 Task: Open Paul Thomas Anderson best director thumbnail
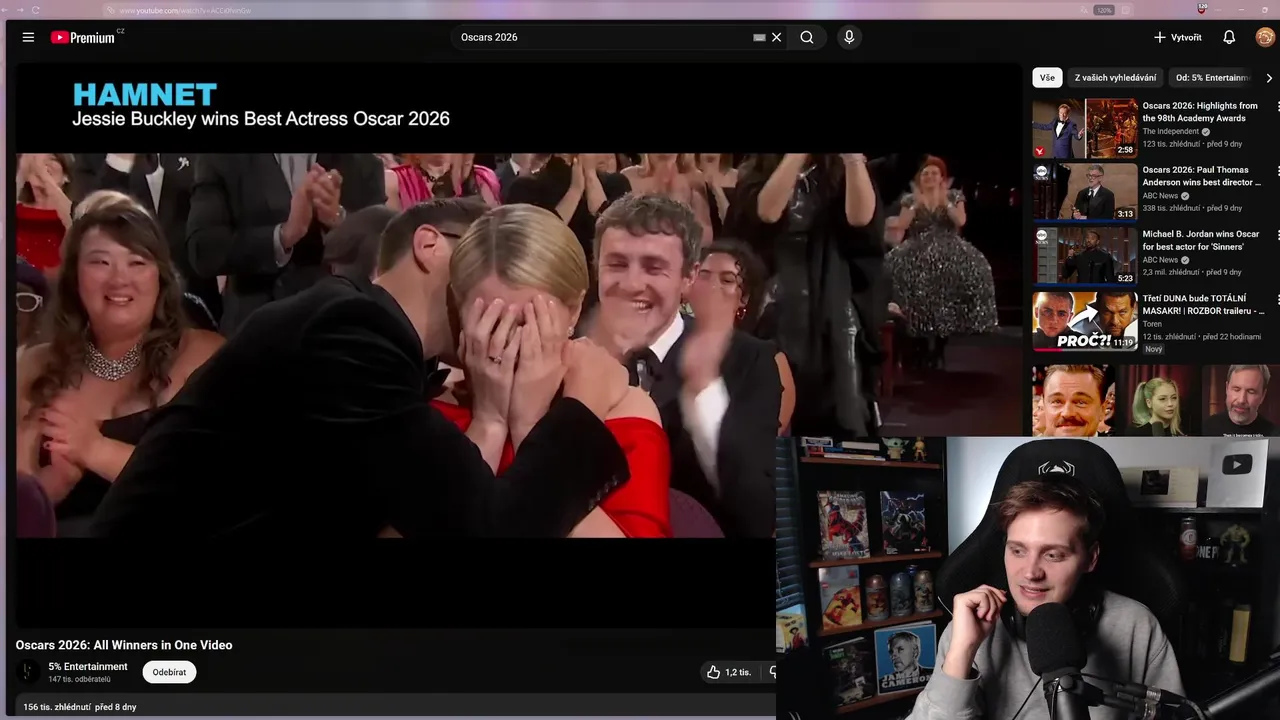[x=1085, y=192]
